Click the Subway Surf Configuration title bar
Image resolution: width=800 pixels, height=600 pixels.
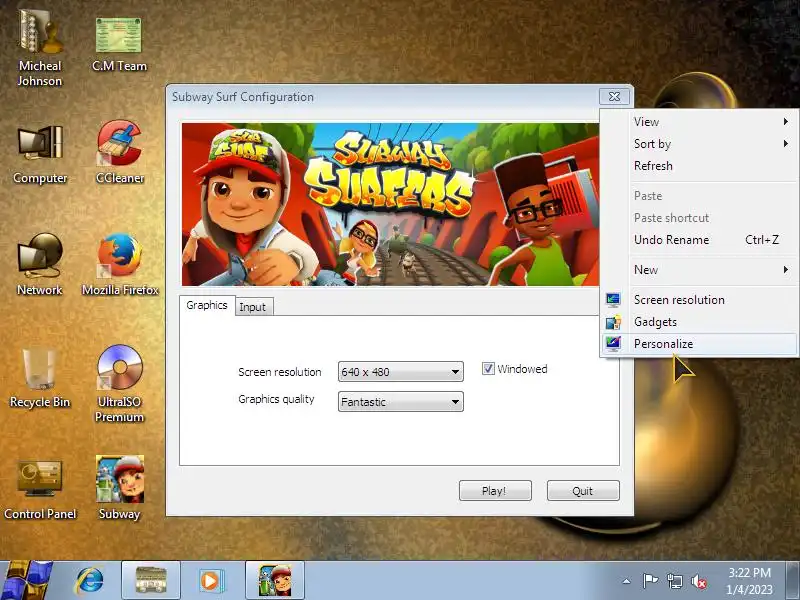[x=383, y=97]
